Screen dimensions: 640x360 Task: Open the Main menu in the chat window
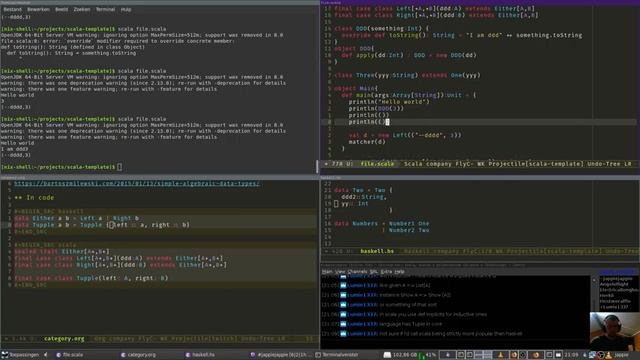click(x=327, y=271)
